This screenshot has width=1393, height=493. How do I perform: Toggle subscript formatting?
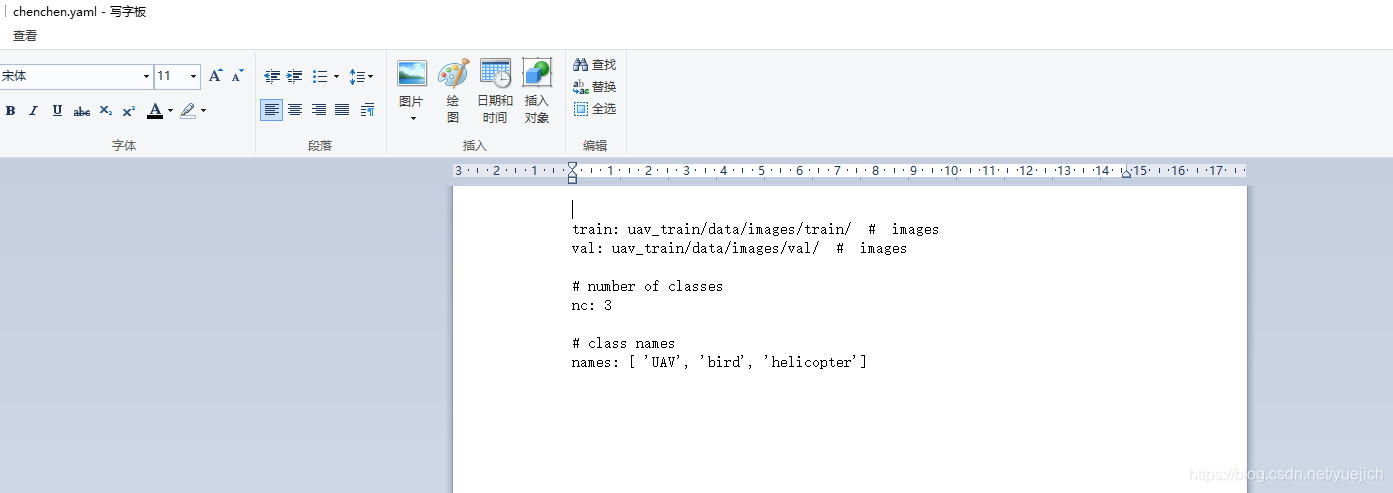(x=105, y=111)
